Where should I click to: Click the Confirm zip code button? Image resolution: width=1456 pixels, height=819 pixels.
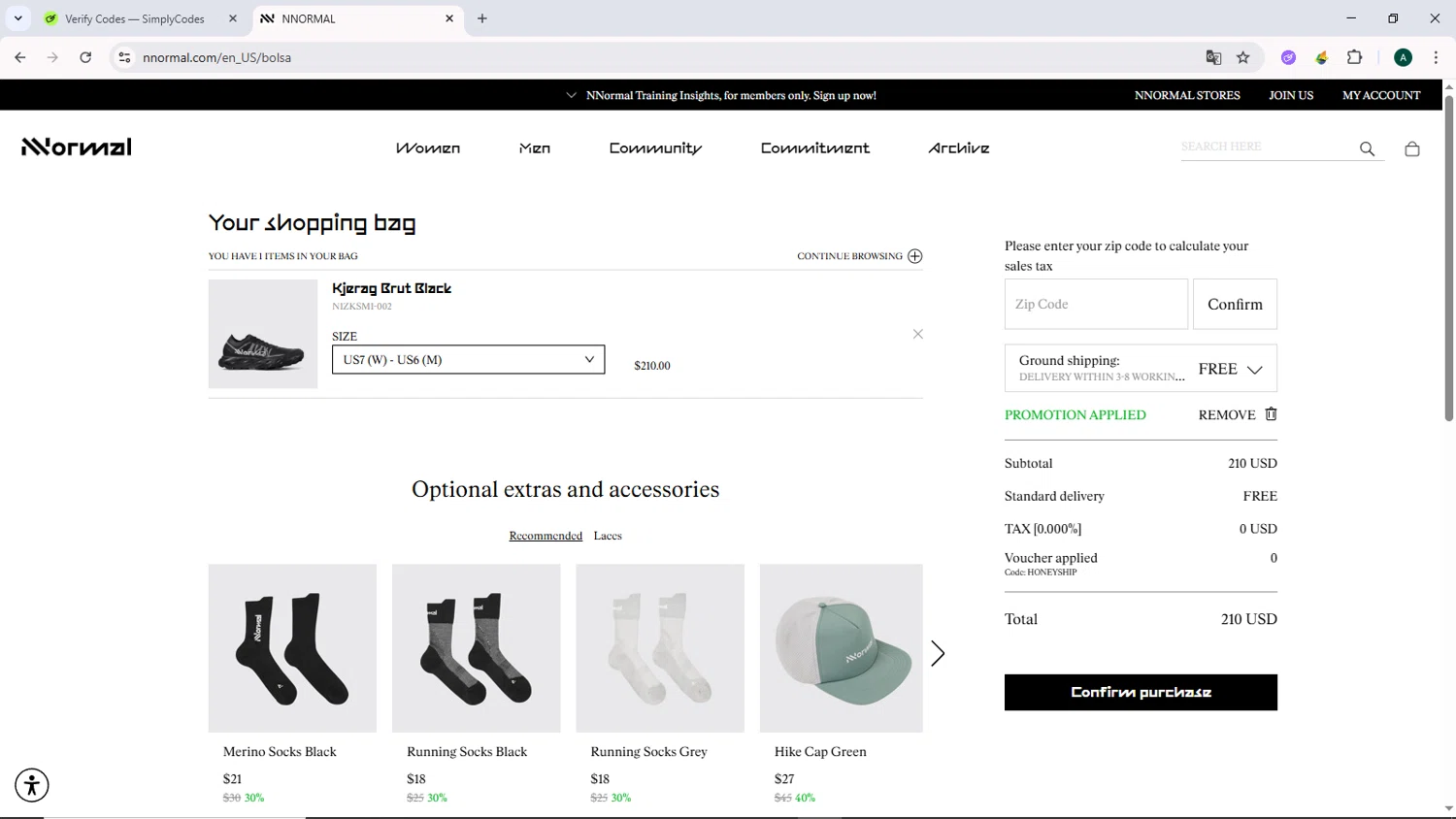(x=1235, y=304)
